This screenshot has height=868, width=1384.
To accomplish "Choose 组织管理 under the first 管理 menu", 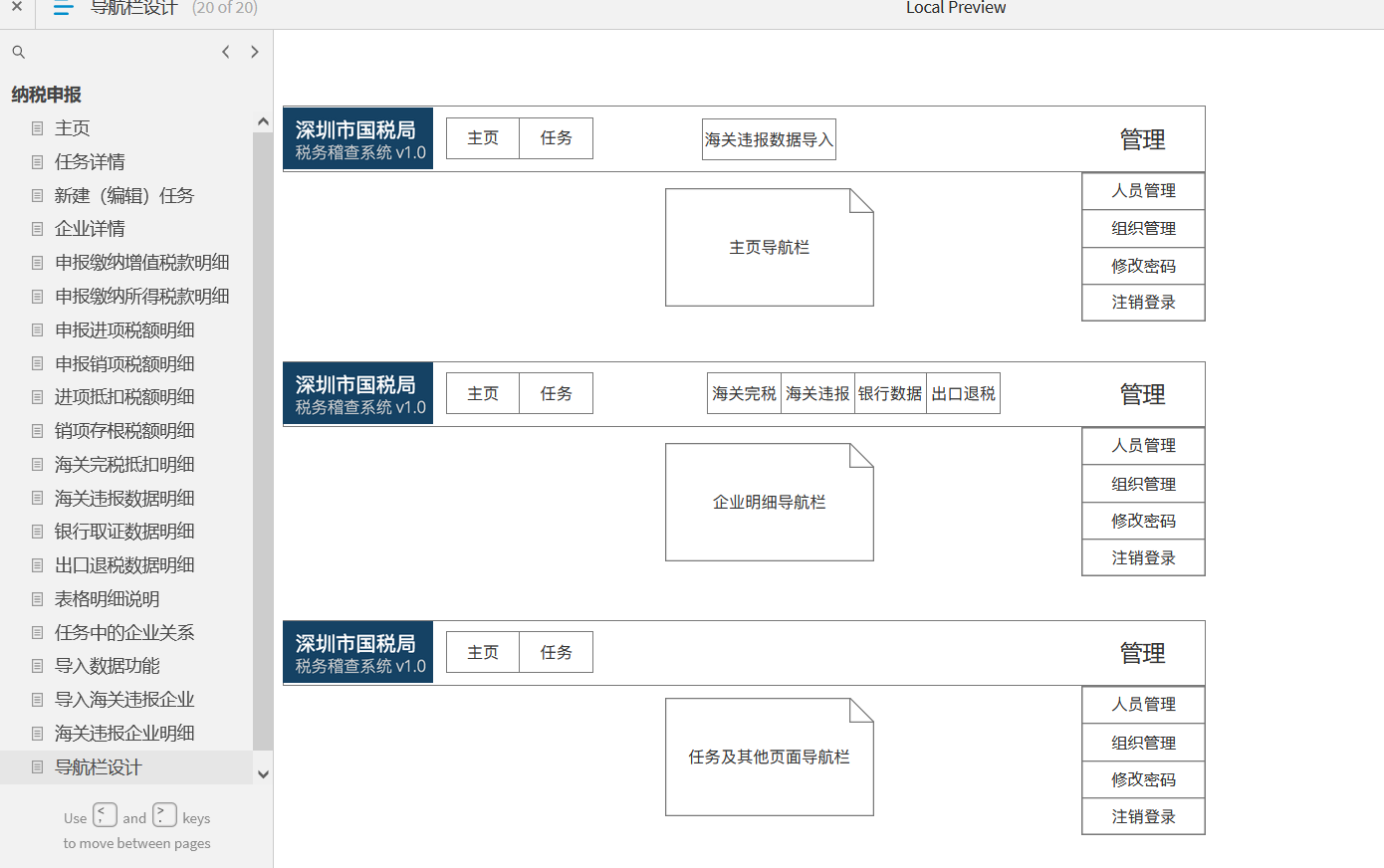I will coord(1143,229).
